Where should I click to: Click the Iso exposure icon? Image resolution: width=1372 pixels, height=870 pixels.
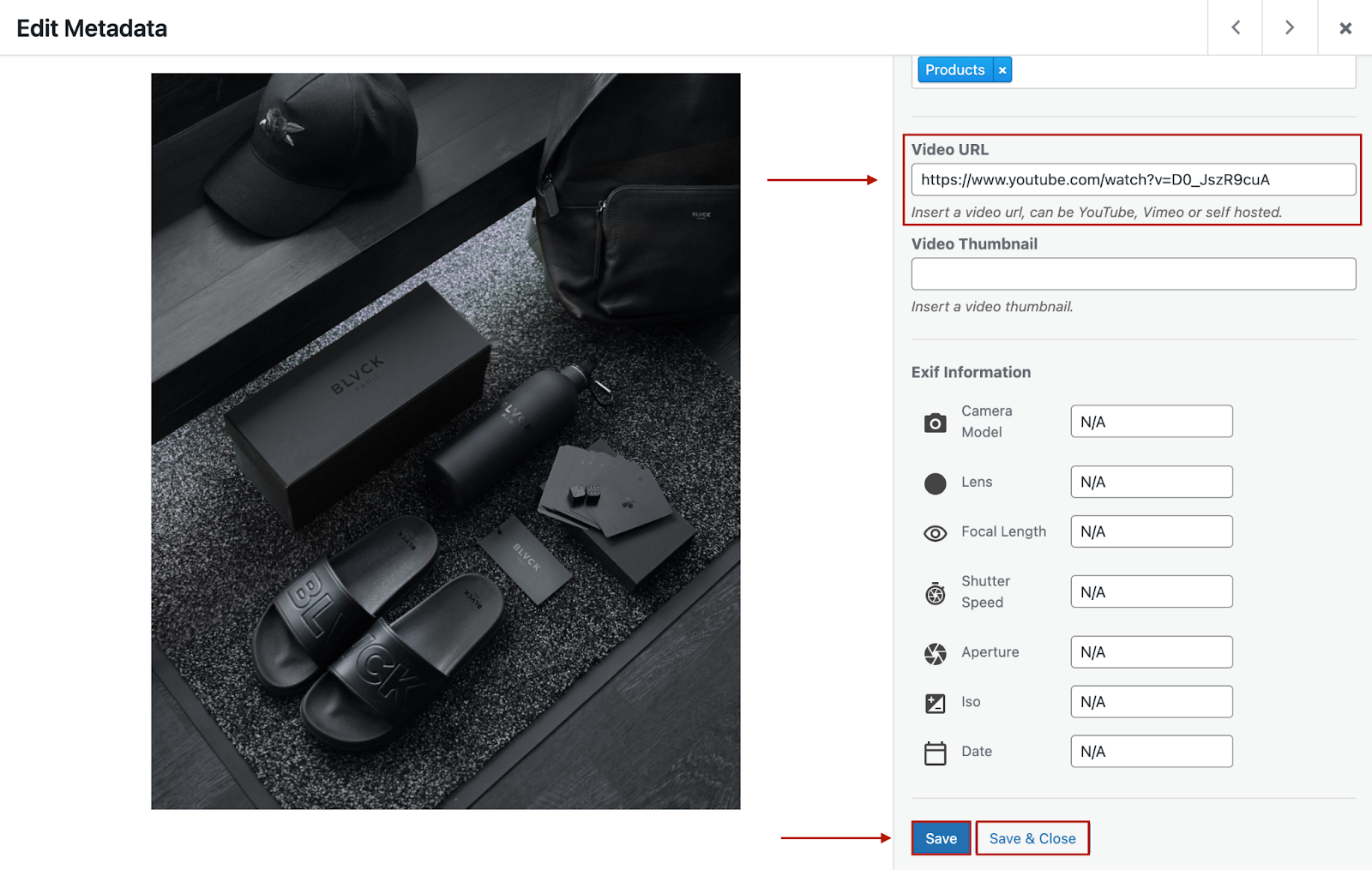pos(936,704)
